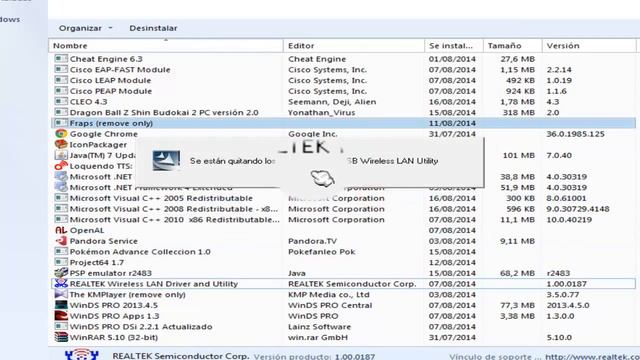This screenshot has width=640, height=360.
Task: Open the http://www.realtek support link
Action: [x=592, y=356]
